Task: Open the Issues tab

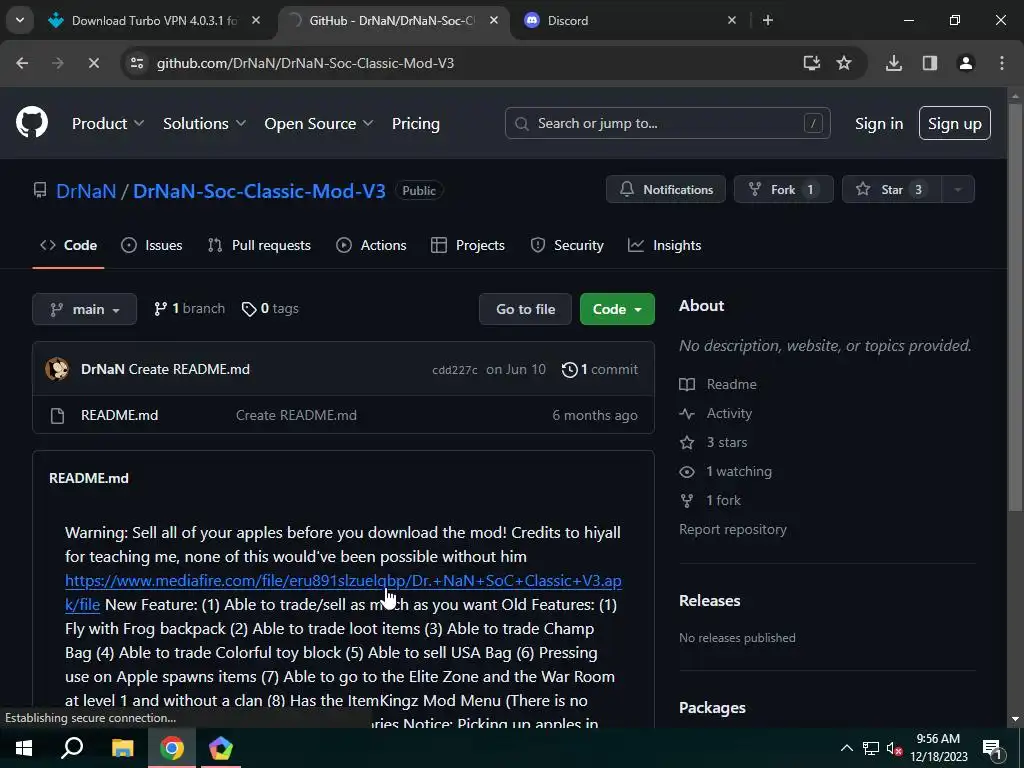Action: [152, 246]
